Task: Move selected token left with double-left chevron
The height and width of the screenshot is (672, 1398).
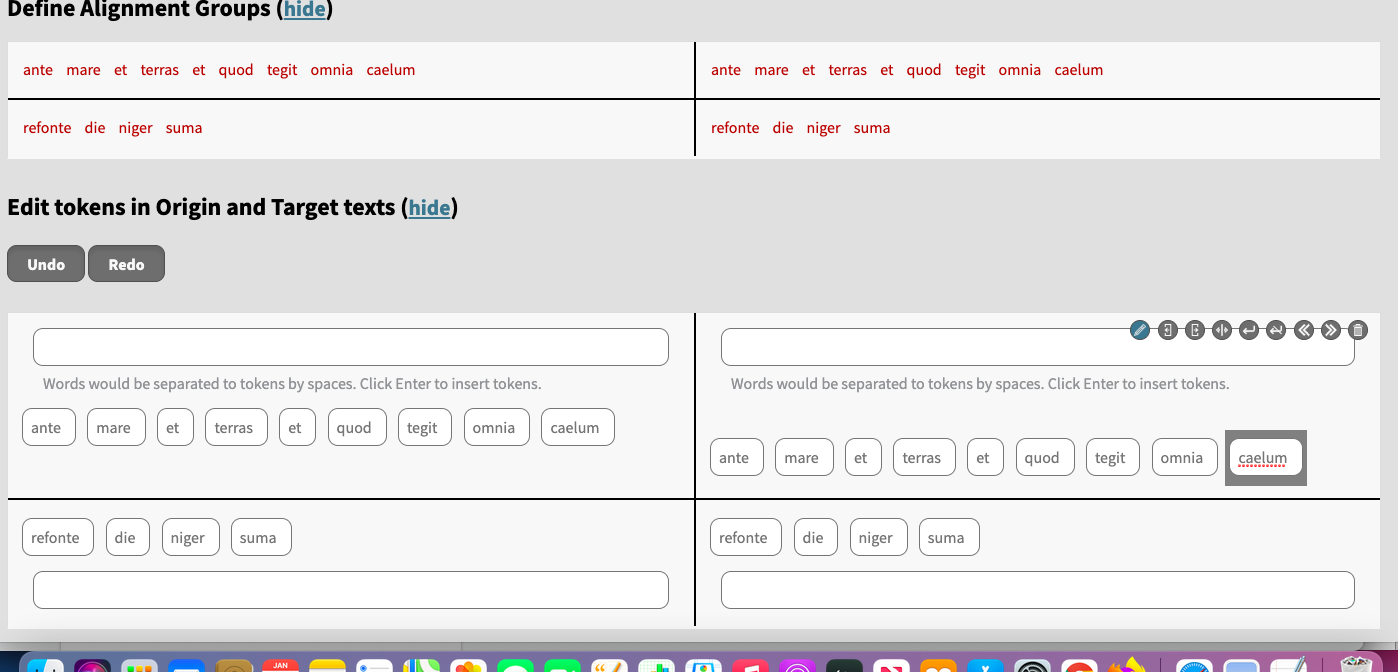Action: click(x=1302, y=330)
